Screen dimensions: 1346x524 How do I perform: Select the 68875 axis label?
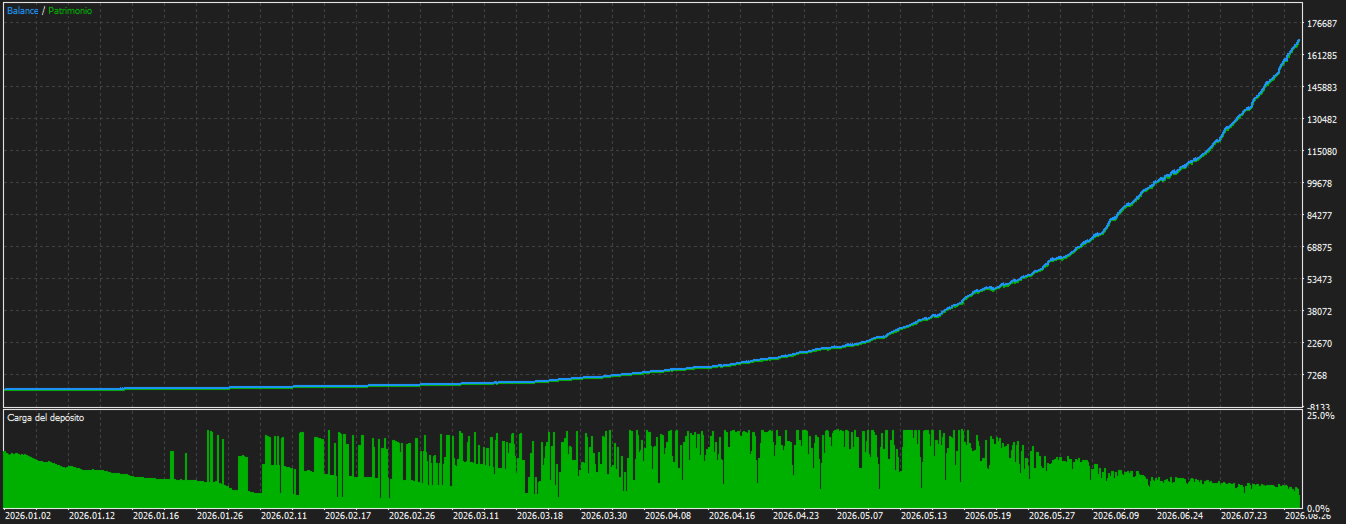tap(1320, 248)
